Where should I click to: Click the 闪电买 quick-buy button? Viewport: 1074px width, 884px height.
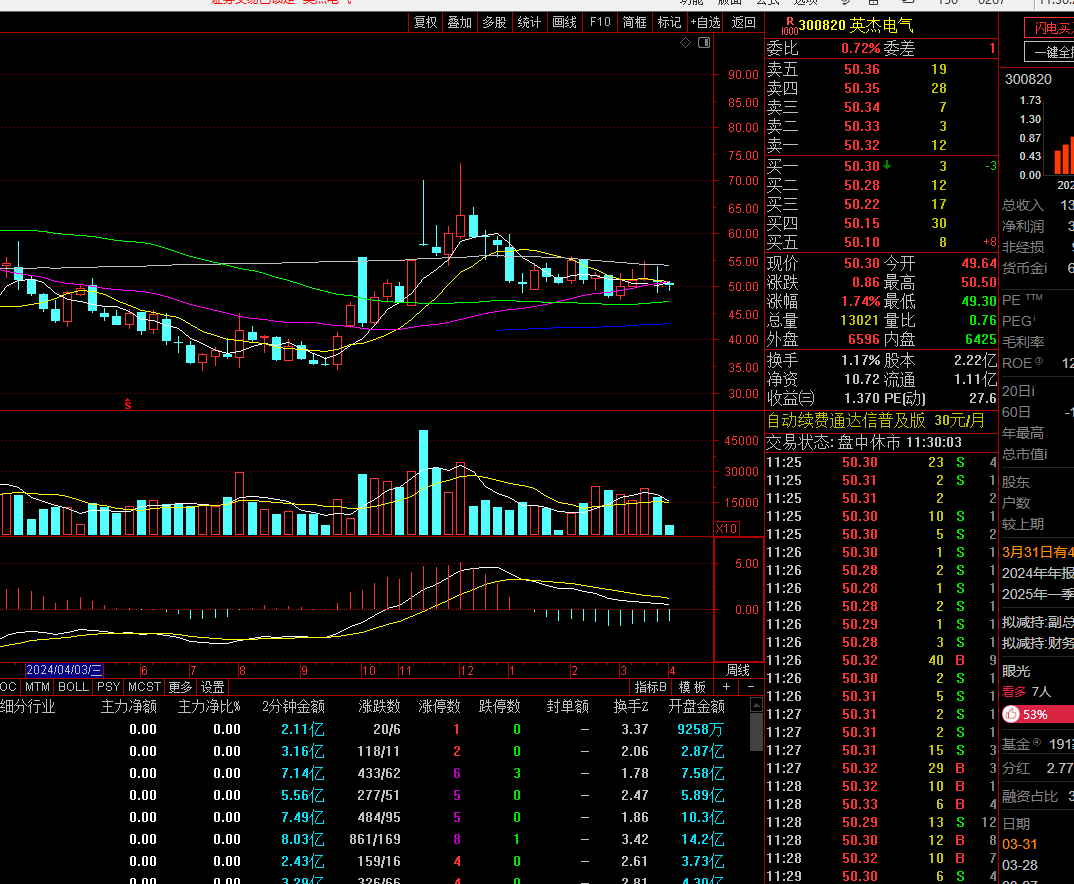pyautogui.click(x=1049, y=28)
